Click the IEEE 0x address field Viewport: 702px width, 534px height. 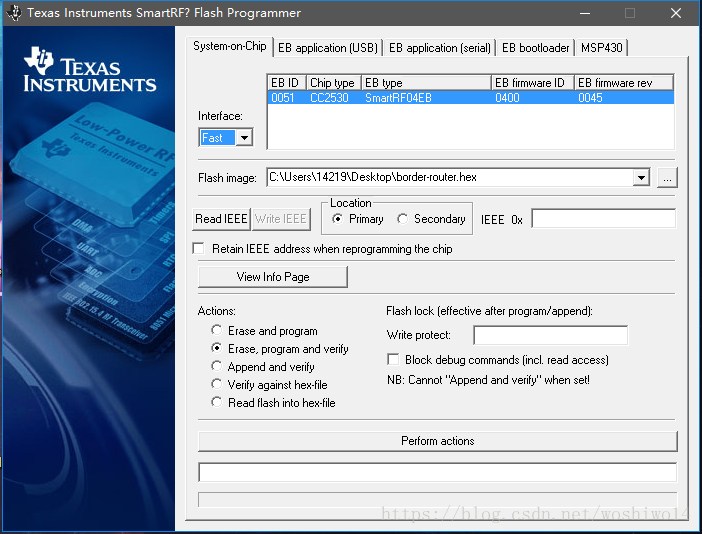tap(603, 219)
